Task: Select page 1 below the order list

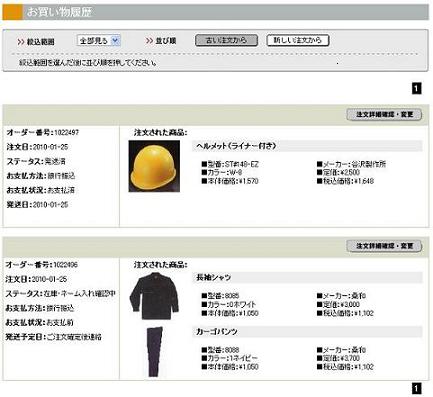Action: coord(417,388)
